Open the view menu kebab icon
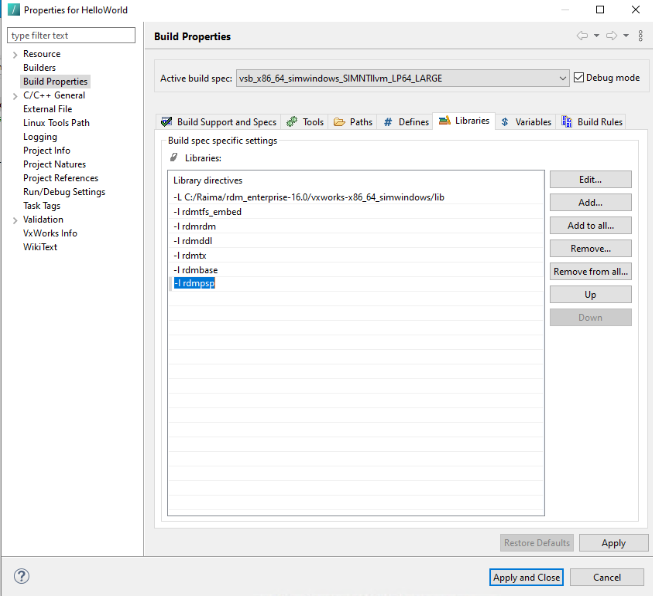 click(640, 36)
